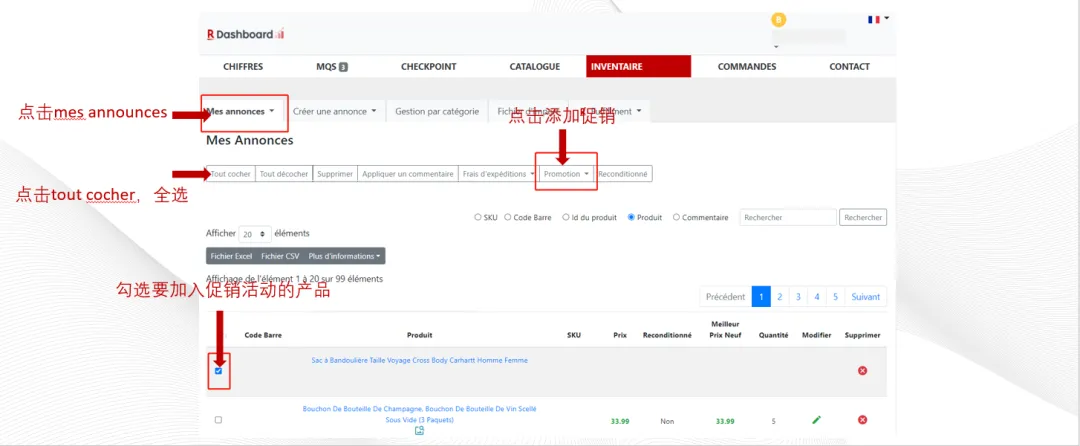
Task: Click the Meilleur Prix Neuf column header
Action: point(725,330)
